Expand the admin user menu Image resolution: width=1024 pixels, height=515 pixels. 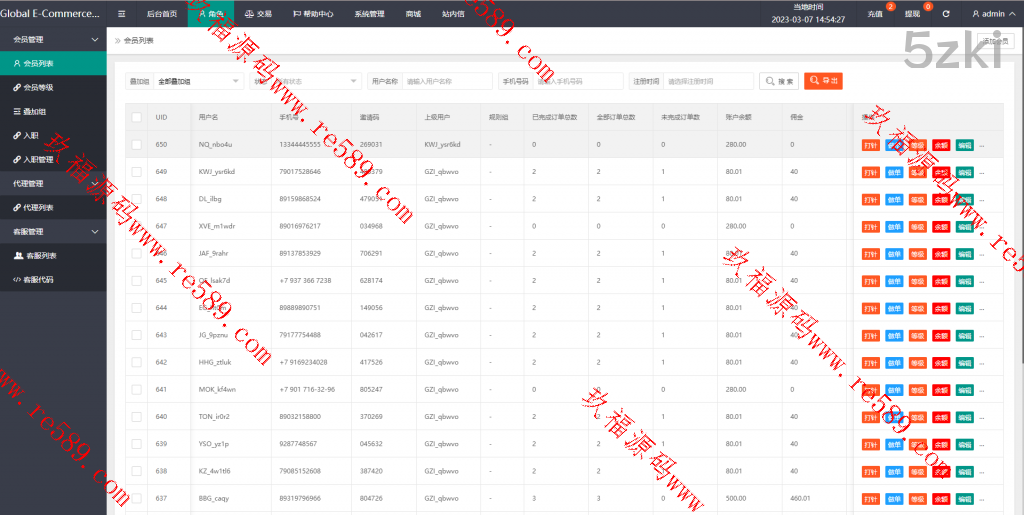pos(992,15)
